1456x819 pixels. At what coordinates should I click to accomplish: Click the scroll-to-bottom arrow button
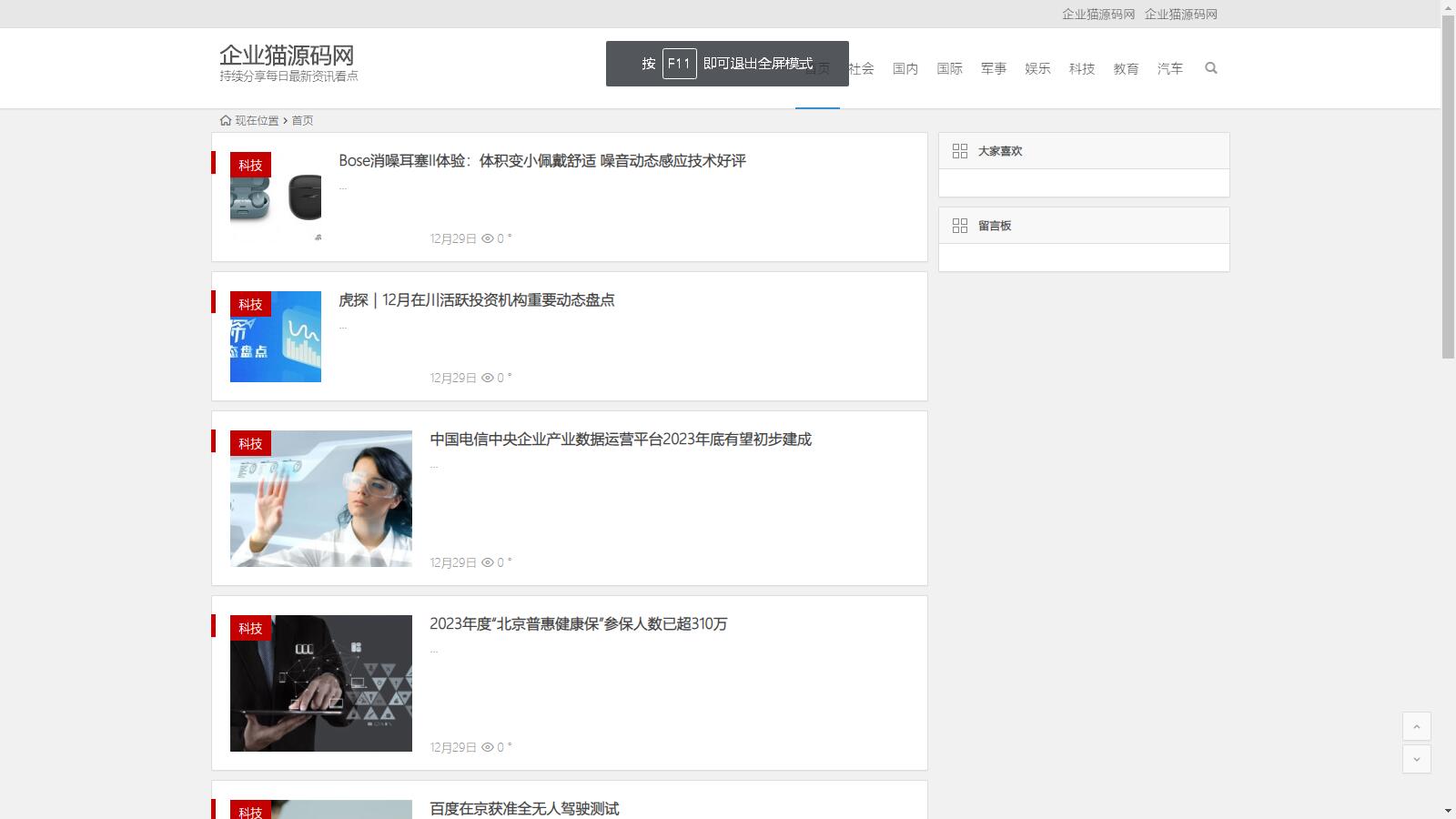pos(1416,759)
